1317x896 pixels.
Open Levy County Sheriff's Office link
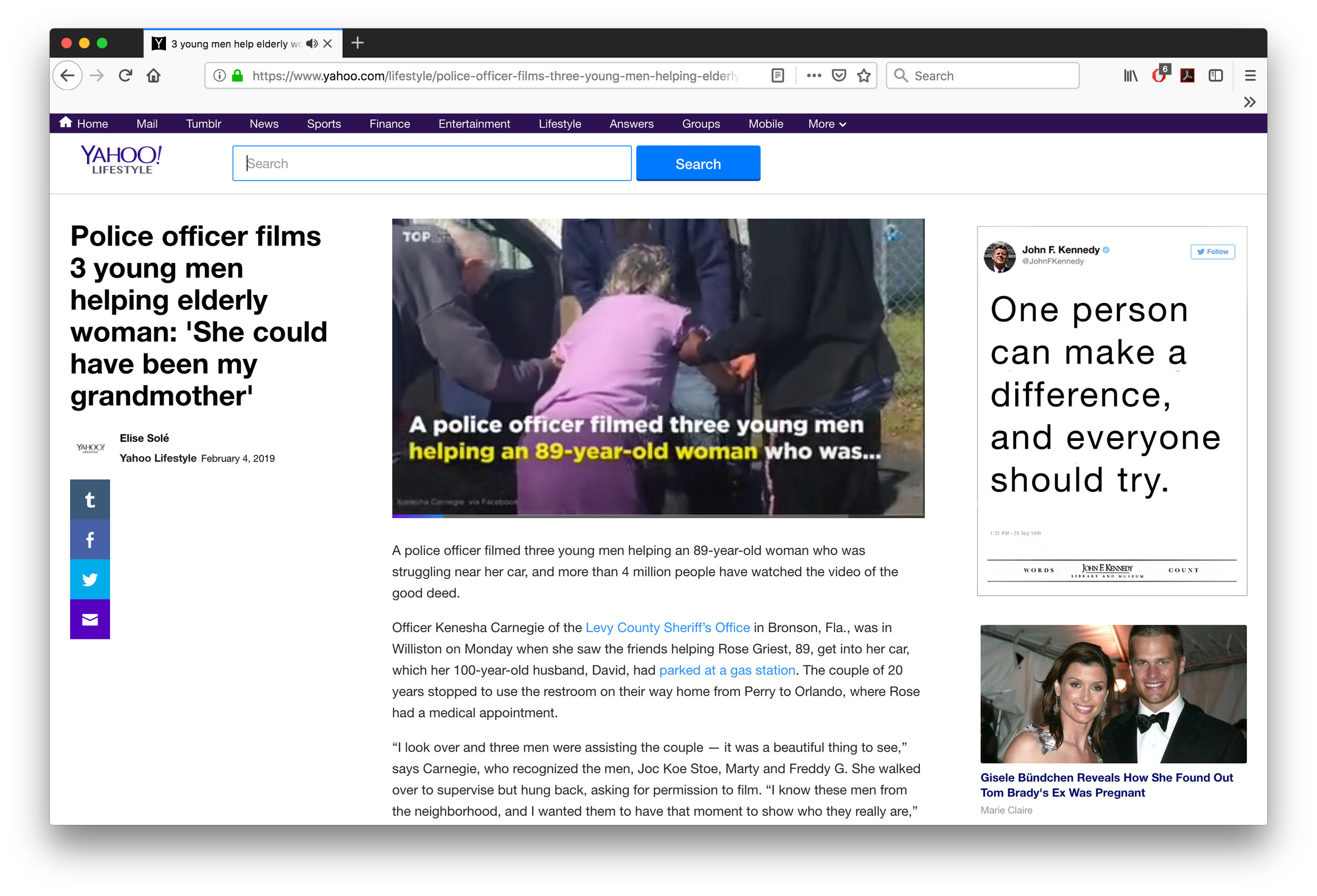click(x=667, y=627)
